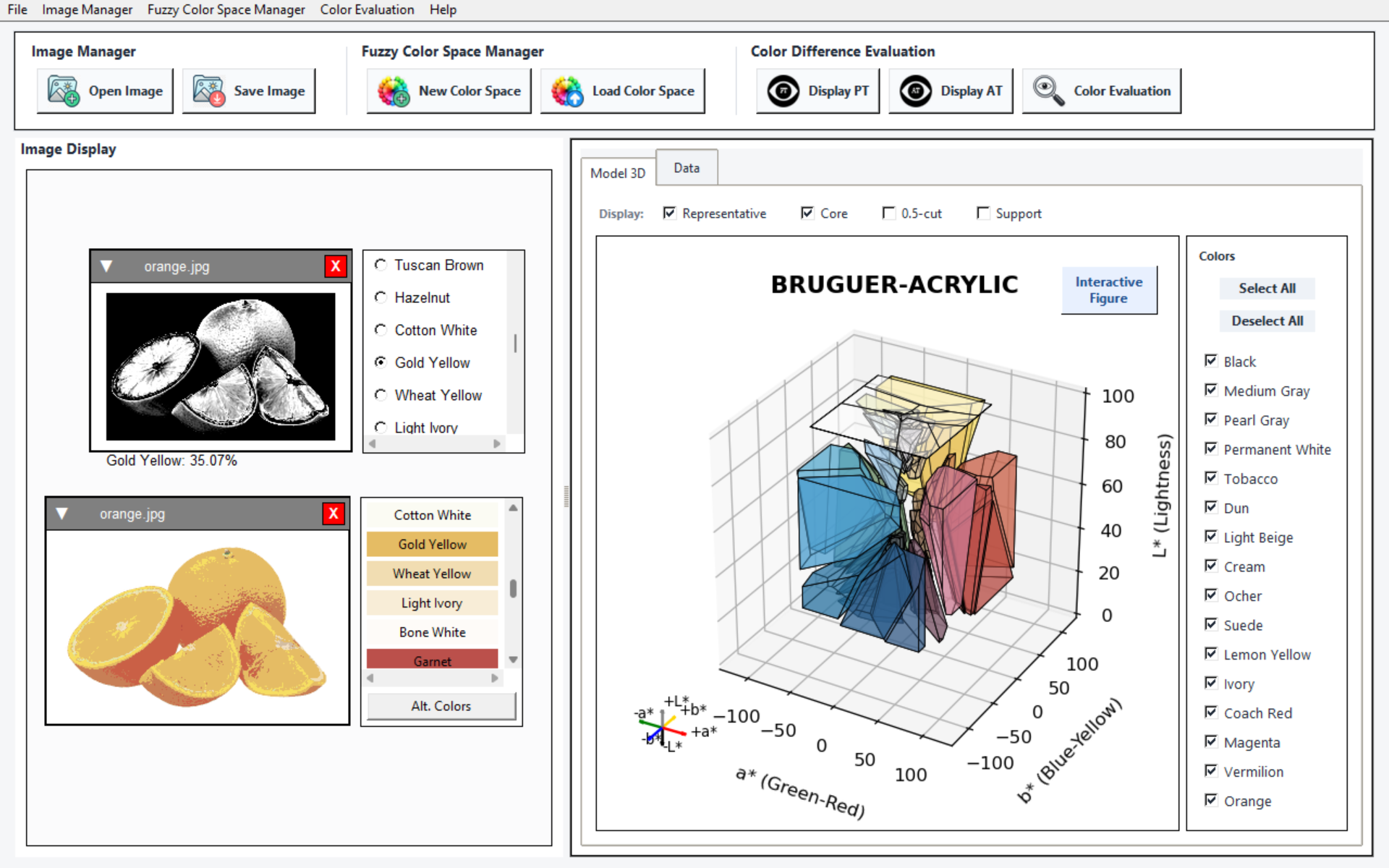Close the lower orange.jpg window
The width and height of the screenshot is (1389, 868).
pos(334,514)
